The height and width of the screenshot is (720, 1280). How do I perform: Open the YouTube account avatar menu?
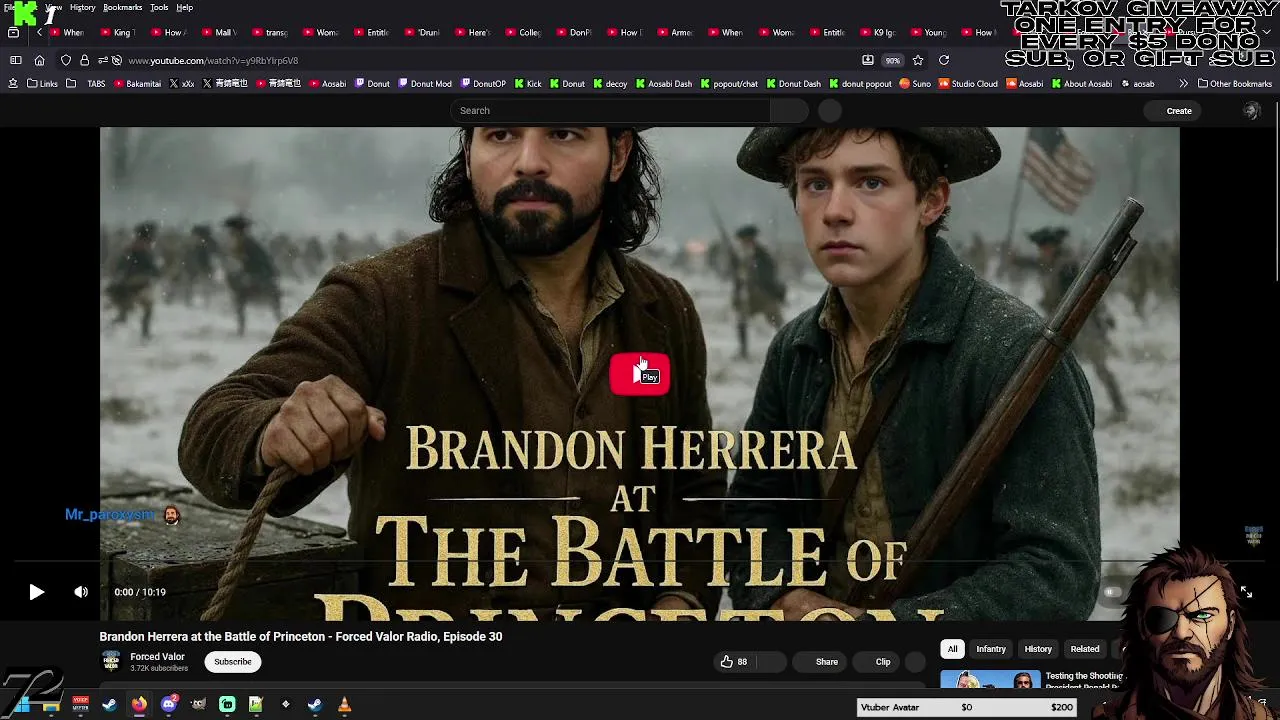coord(1251,111)
